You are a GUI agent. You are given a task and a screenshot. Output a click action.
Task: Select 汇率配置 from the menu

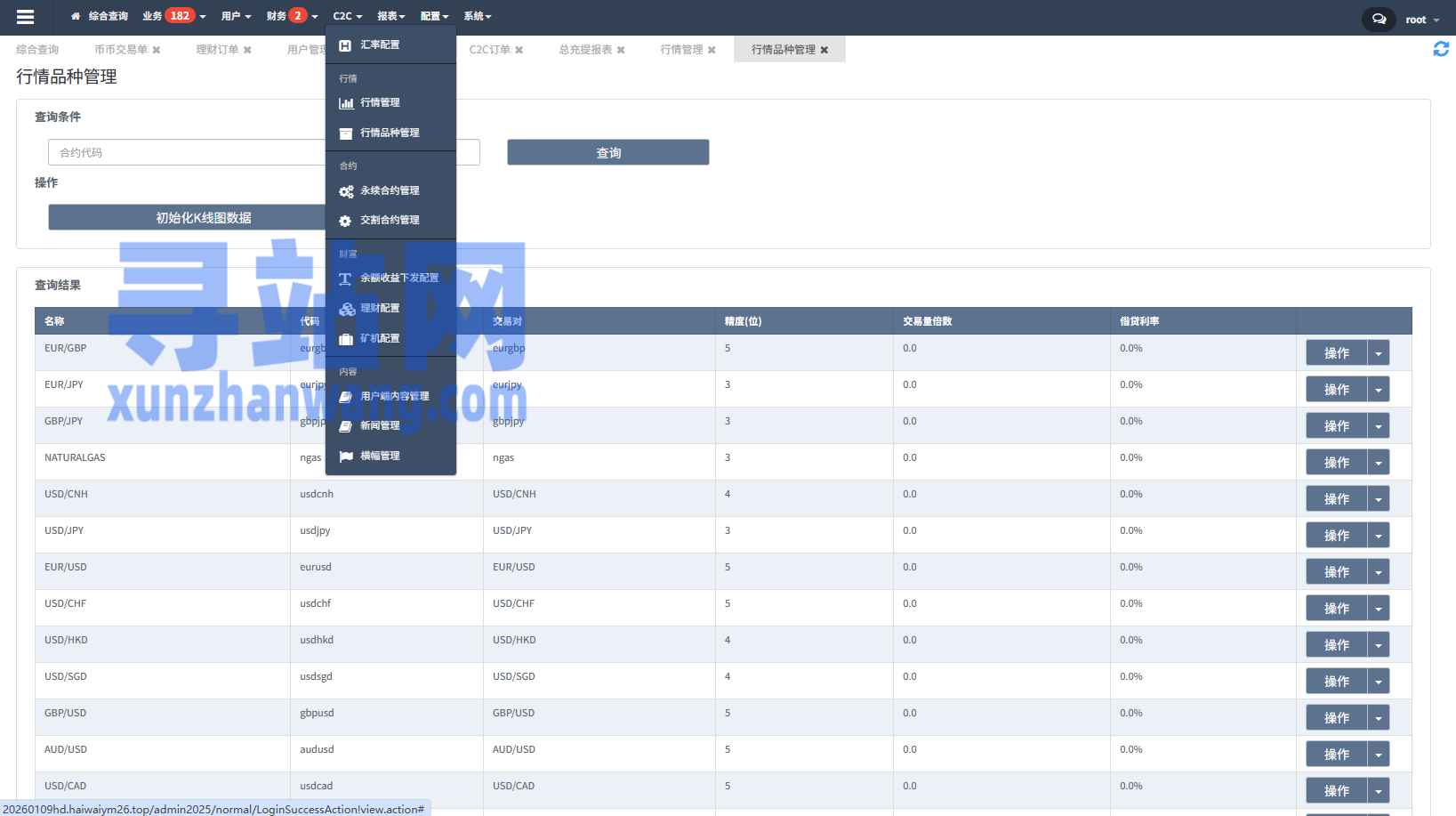tap(380, 44)
